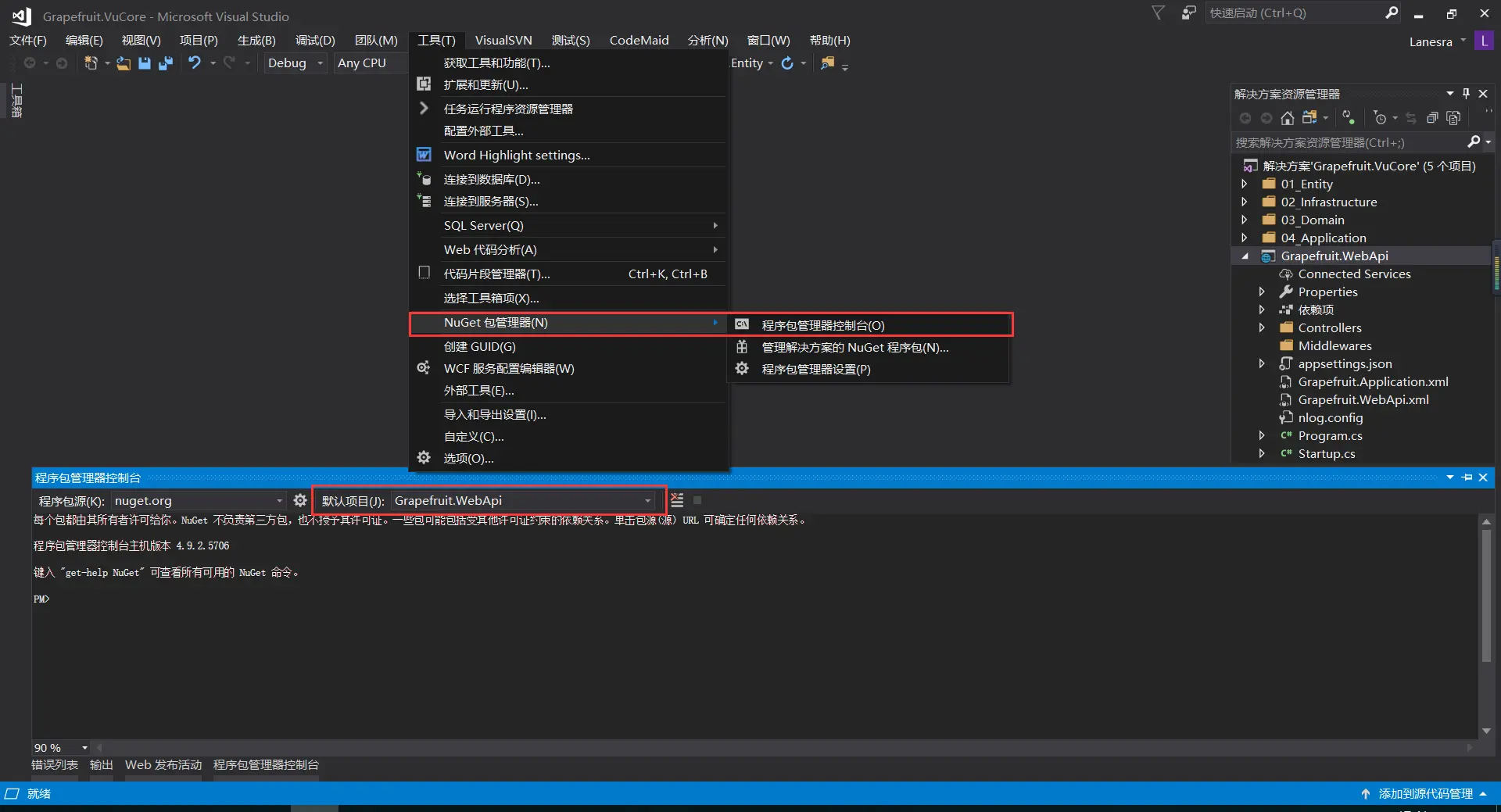Click the Pending Changes Filter clock icon
Viewport: 1501px width, 812px height.
point(1380,118)
